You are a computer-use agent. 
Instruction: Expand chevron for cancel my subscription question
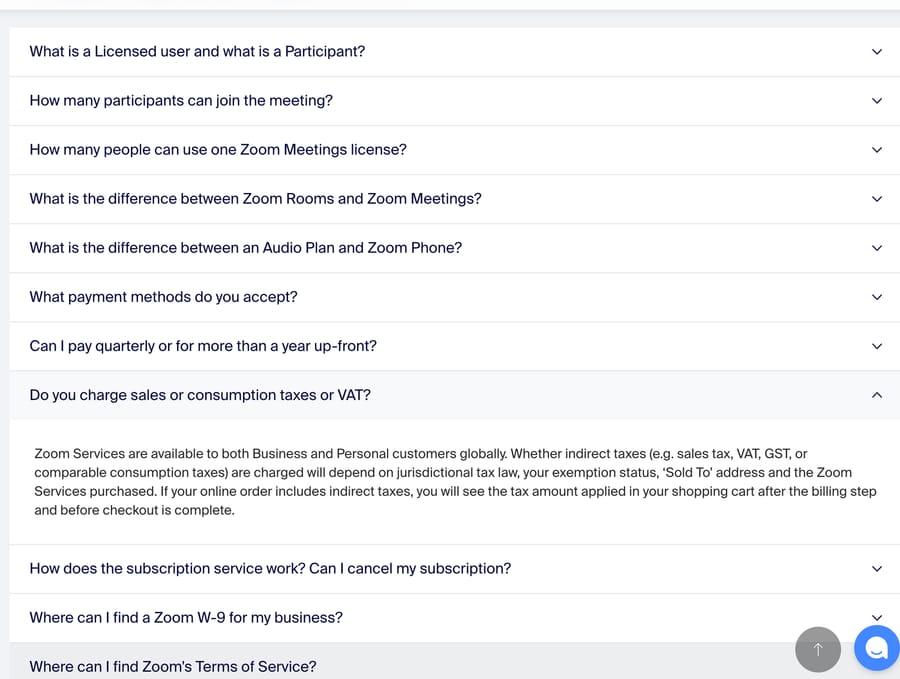pos(876,569)
